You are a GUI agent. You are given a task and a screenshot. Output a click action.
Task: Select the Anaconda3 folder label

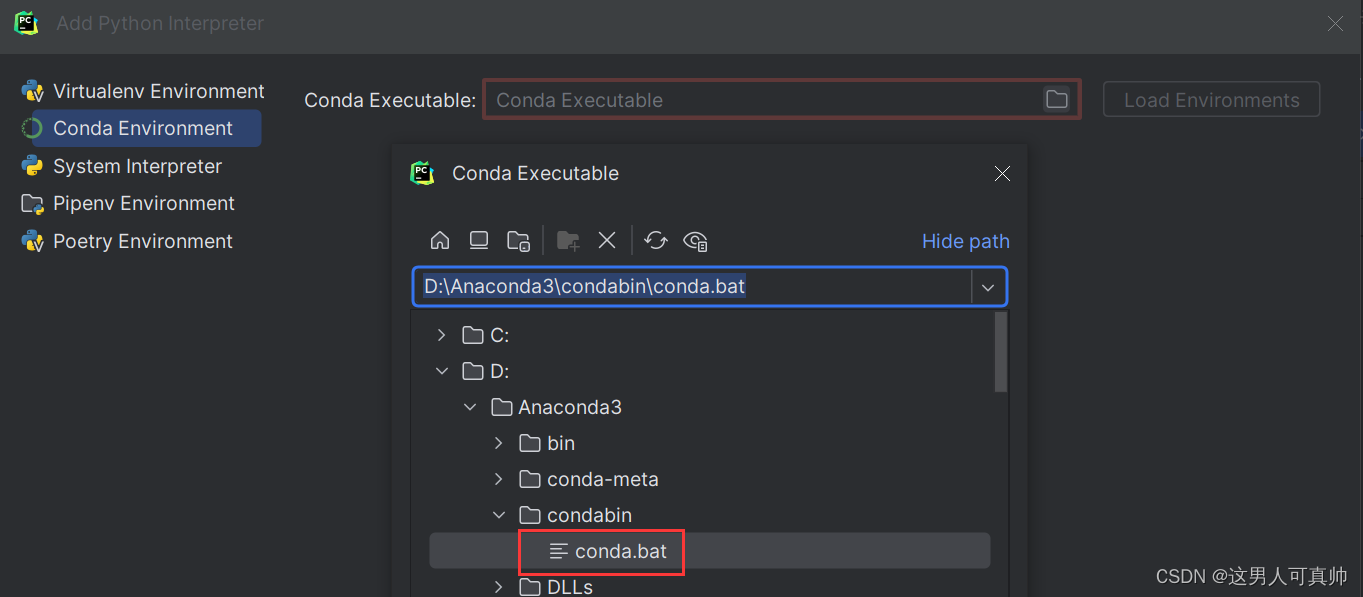pyautogui.click(x=570, y=407)
